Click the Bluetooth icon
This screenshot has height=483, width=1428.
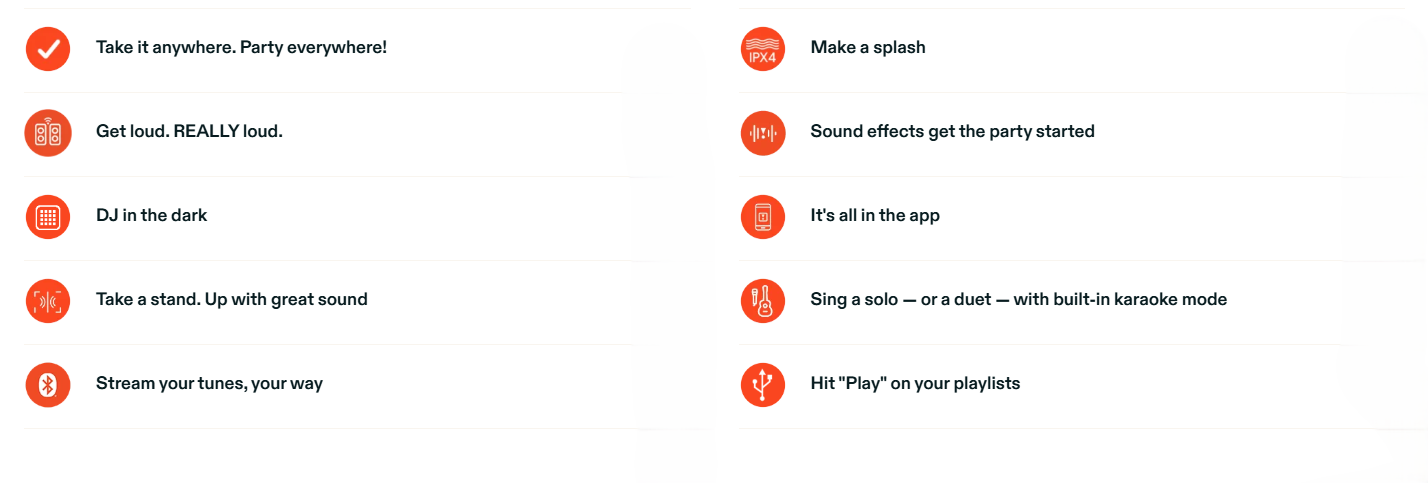click(x=48, y=384)
